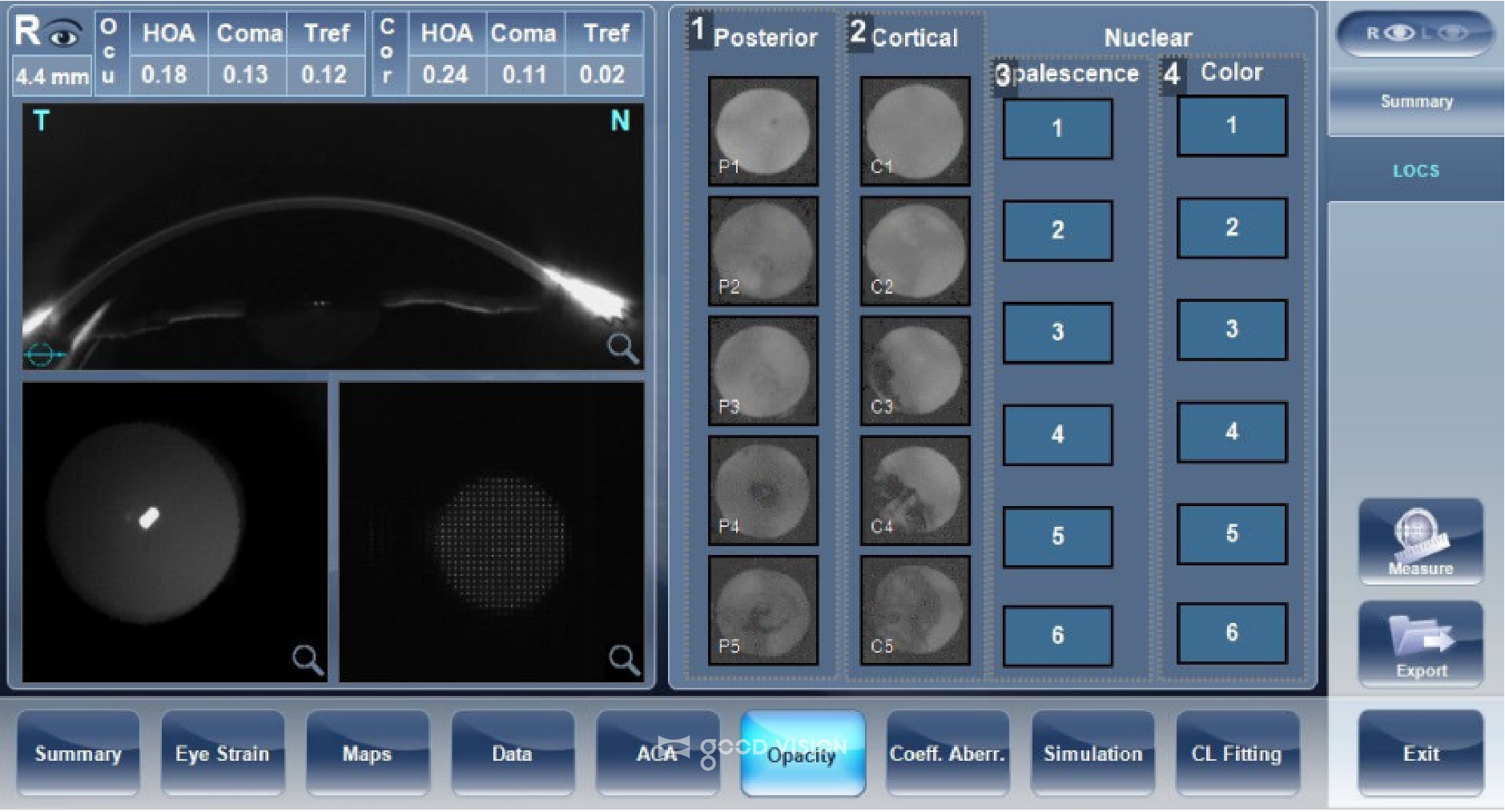
Task: Open the CL Fitting section
Action: [1237, 754]
